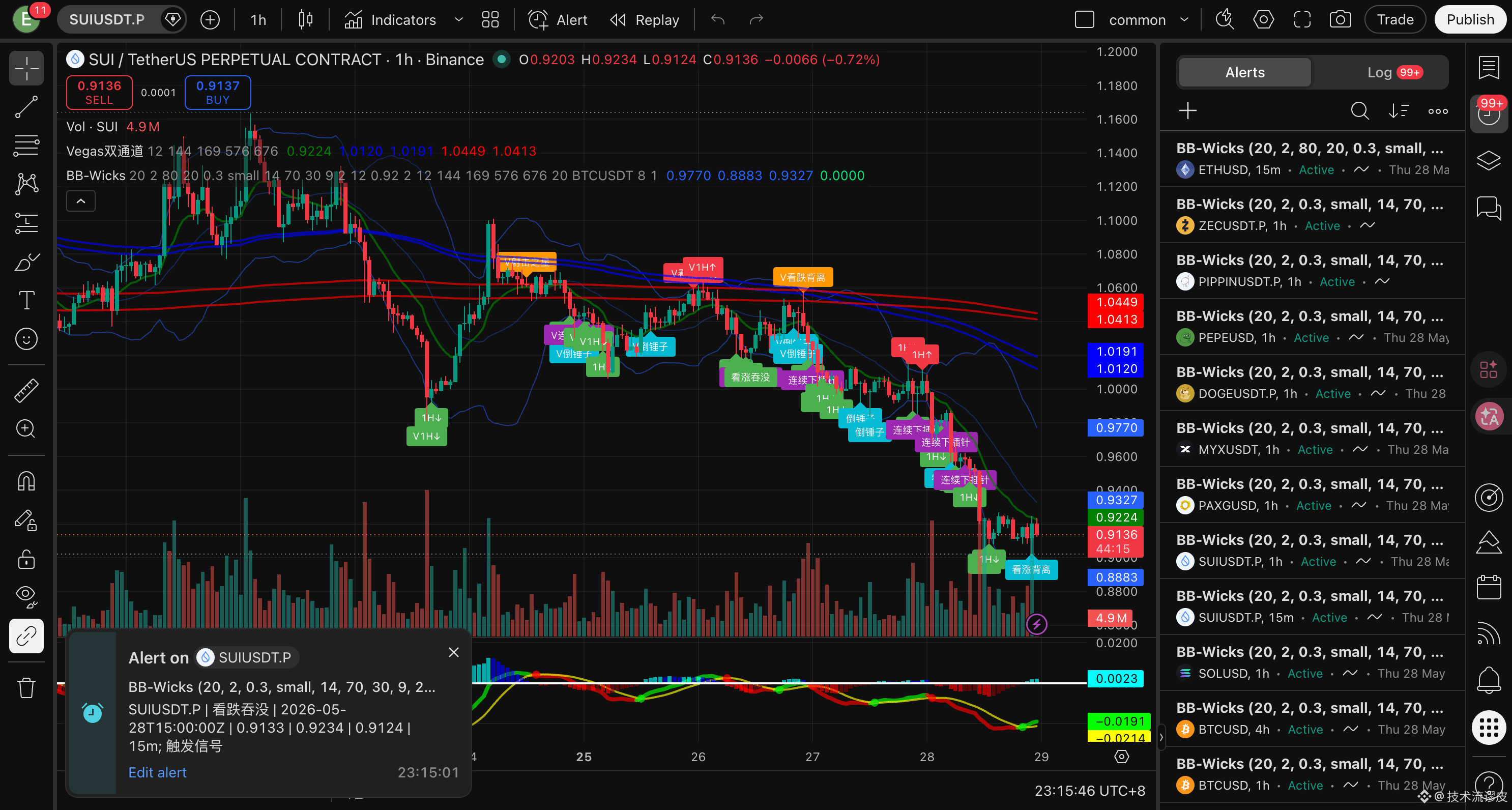Image resolution: width=1512 pixels, height=810 pixels.
Task: Open the price scale settings gear
Action: pos(1121,757)
